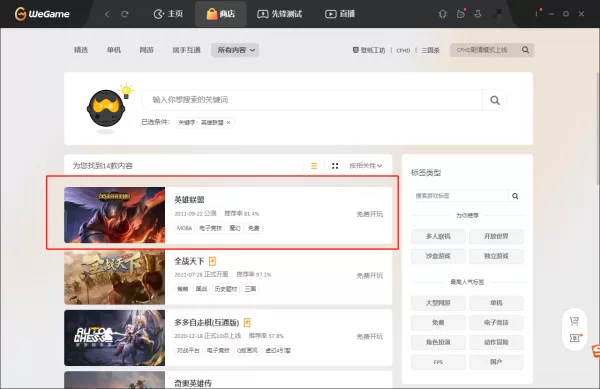Open the message box icon with red dot
The height and width of the screenshot is (389, 600).
coord(461,14)
